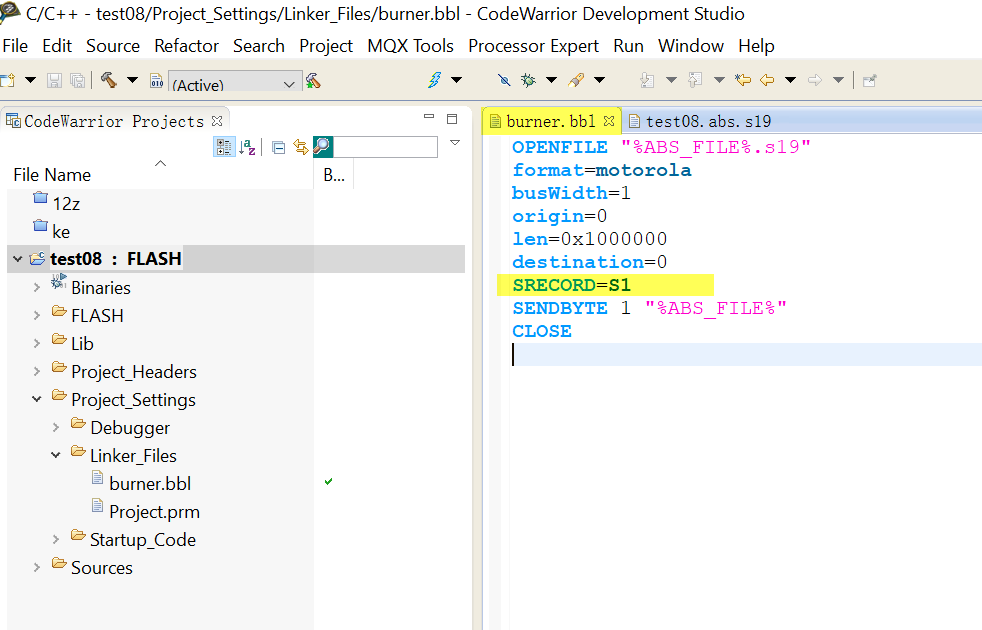This screenshot has width=982, height=630.
Task: Expand the Binaries node
Action: [x=36, y=287]
